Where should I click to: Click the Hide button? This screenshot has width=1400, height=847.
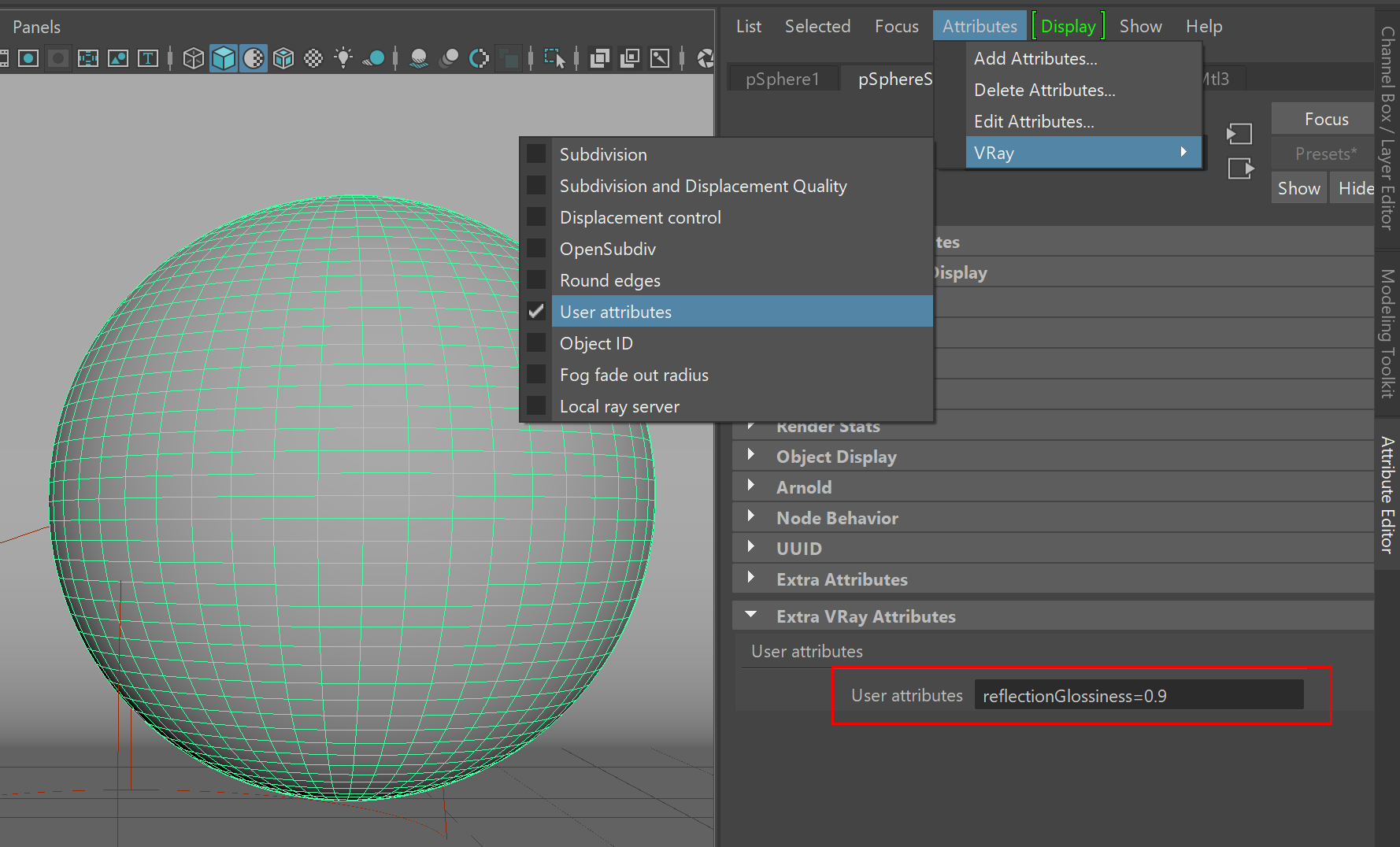pyautogui.click(x=1354, y=188)
